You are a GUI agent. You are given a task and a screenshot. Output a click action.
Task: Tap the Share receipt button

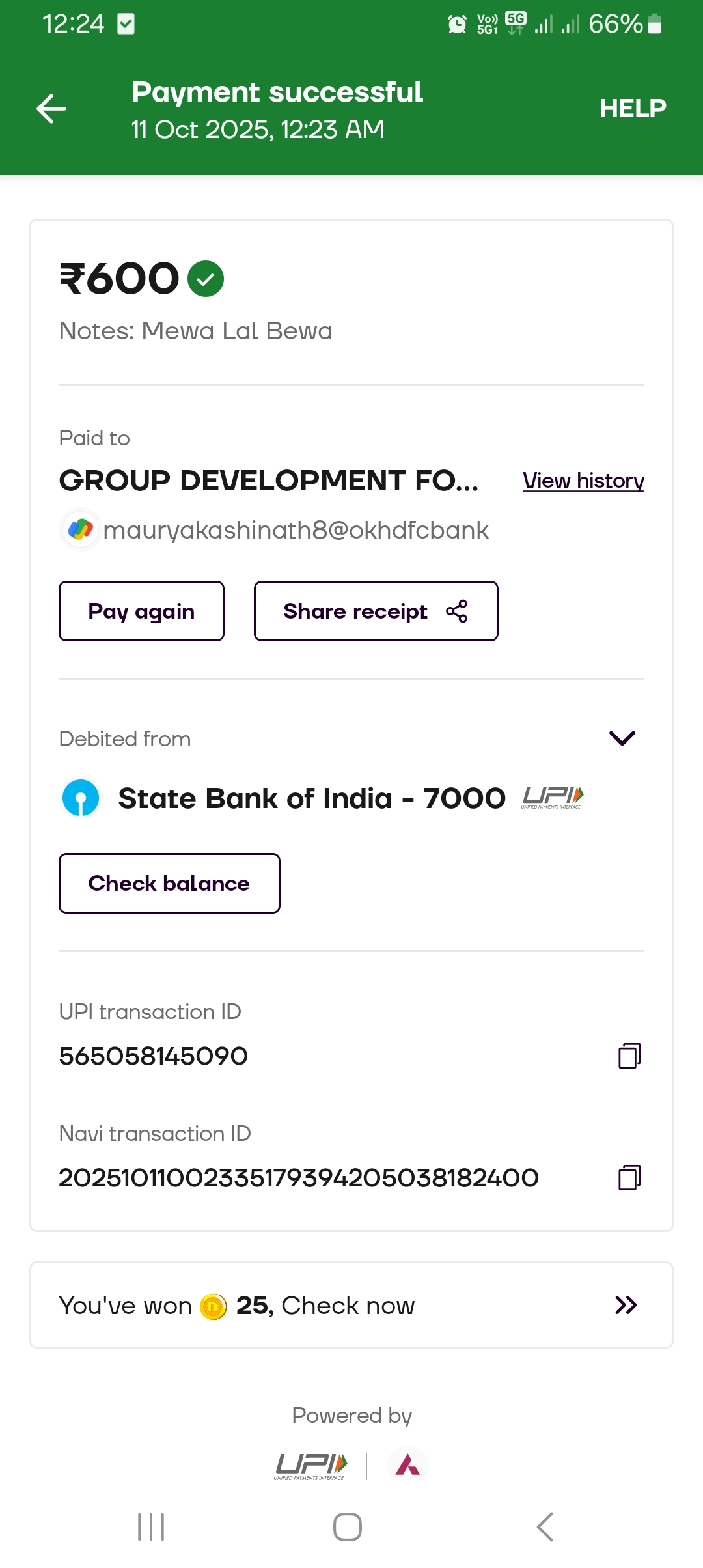376,611
